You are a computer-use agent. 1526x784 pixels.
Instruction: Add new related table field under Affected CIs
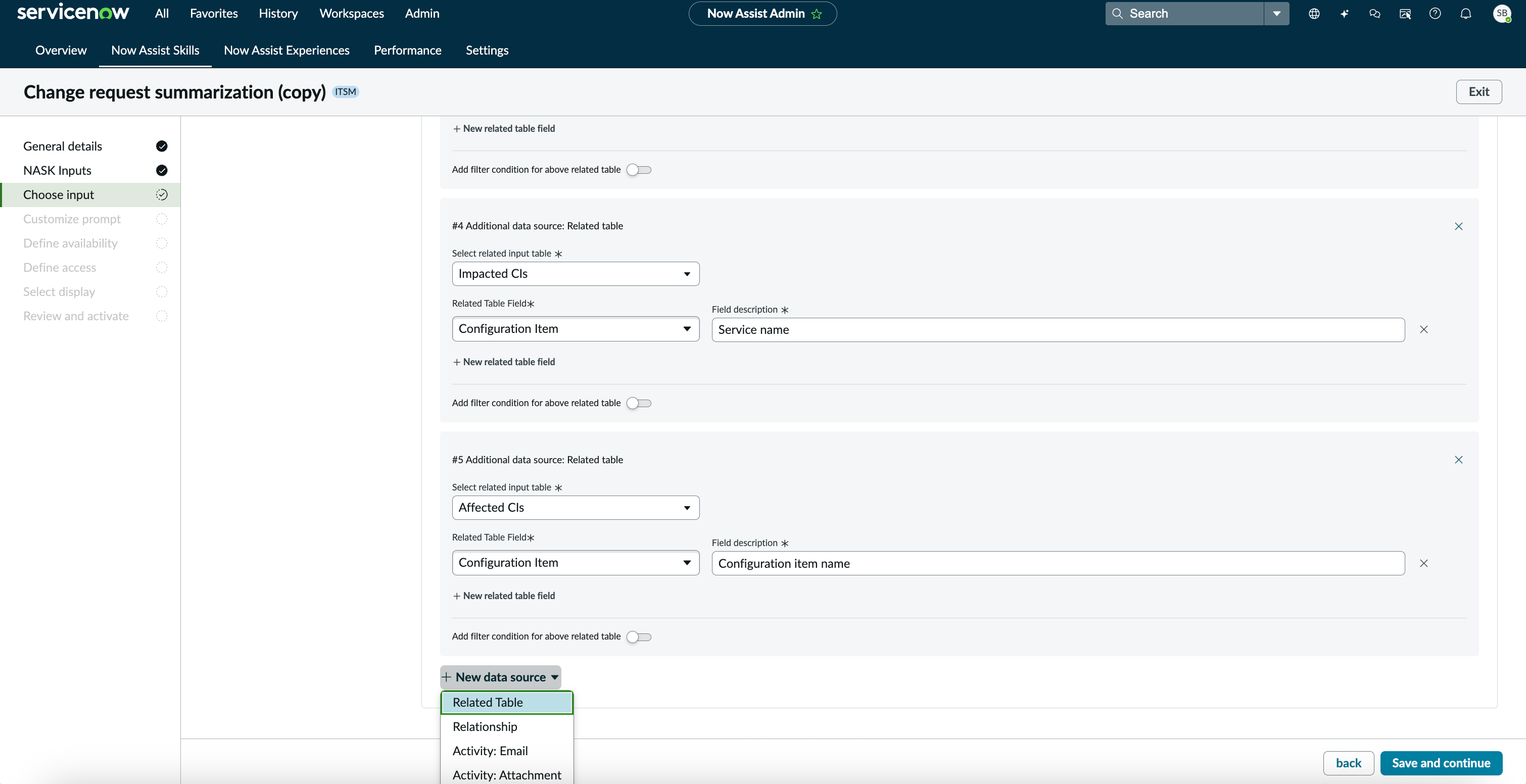pos(504,596)
